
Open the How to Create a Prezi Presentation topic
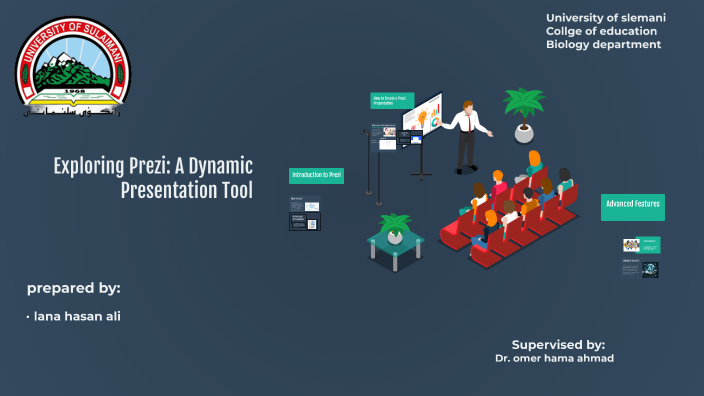(392, 101)
